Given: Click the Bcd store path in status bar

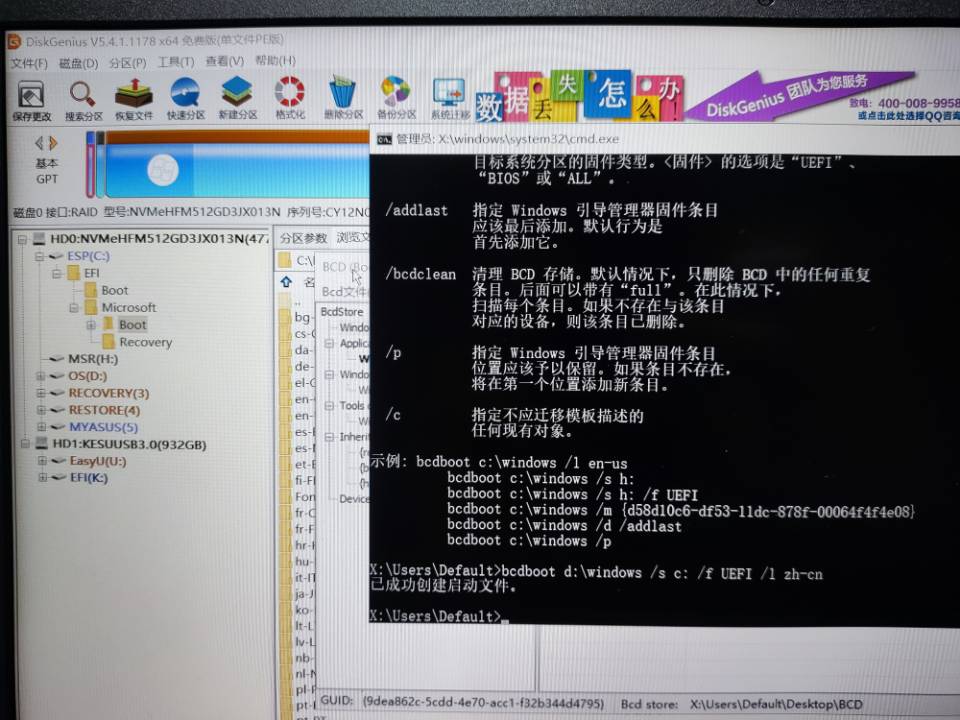Looking at the screenshot, I should click(x=776, y=704).
